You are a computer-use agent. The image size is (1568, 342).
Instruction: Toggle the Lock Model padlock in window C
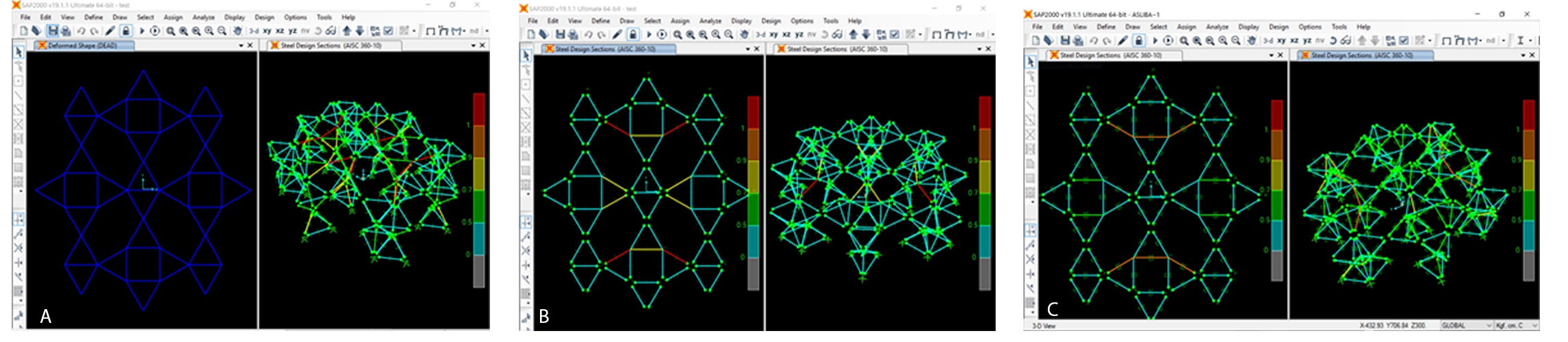pos(1139,40)
